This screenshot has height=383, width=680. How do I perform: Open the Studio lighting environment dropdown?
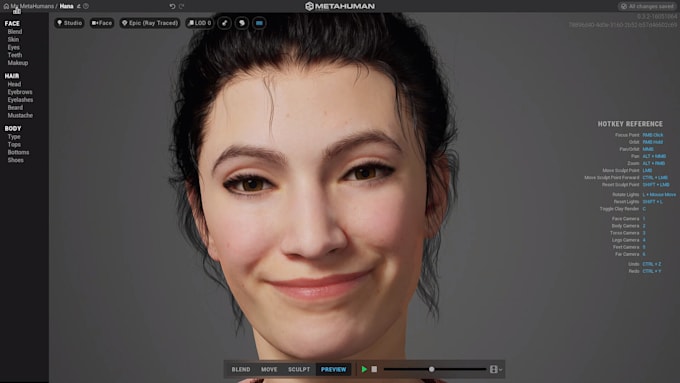[69, 23]
